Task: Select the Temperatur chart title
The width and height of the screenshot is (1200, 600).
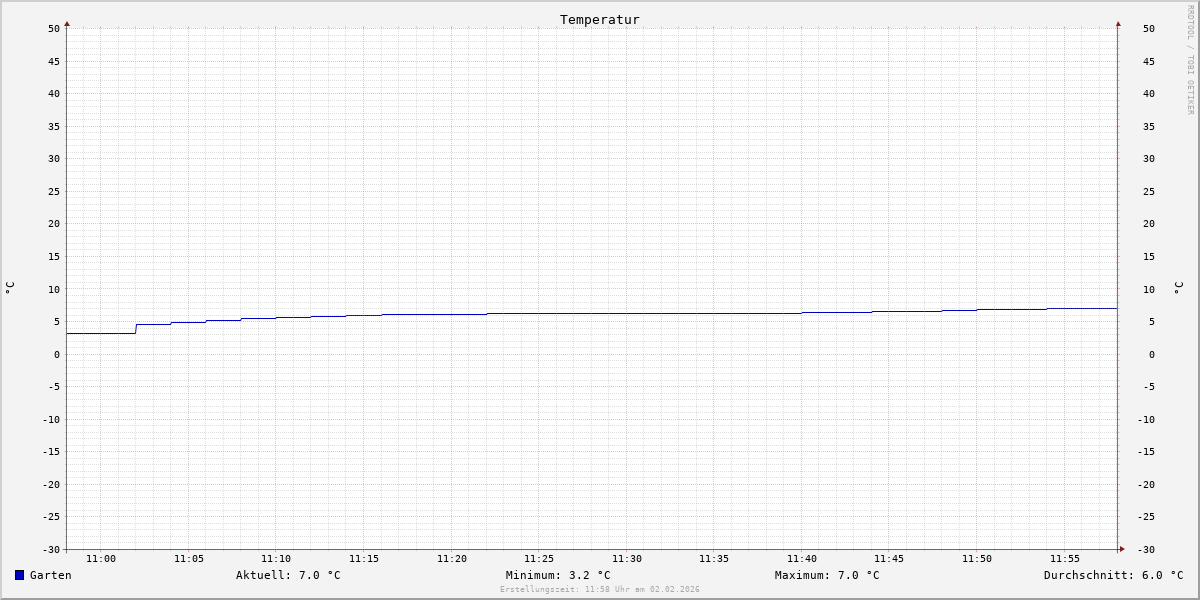Action: [x=600, y=19]
